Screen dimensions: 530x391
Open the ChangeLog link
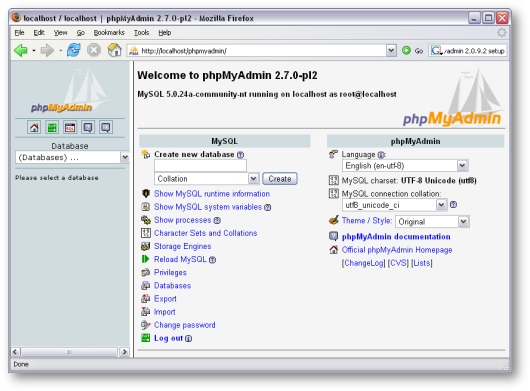pos(364,263)
